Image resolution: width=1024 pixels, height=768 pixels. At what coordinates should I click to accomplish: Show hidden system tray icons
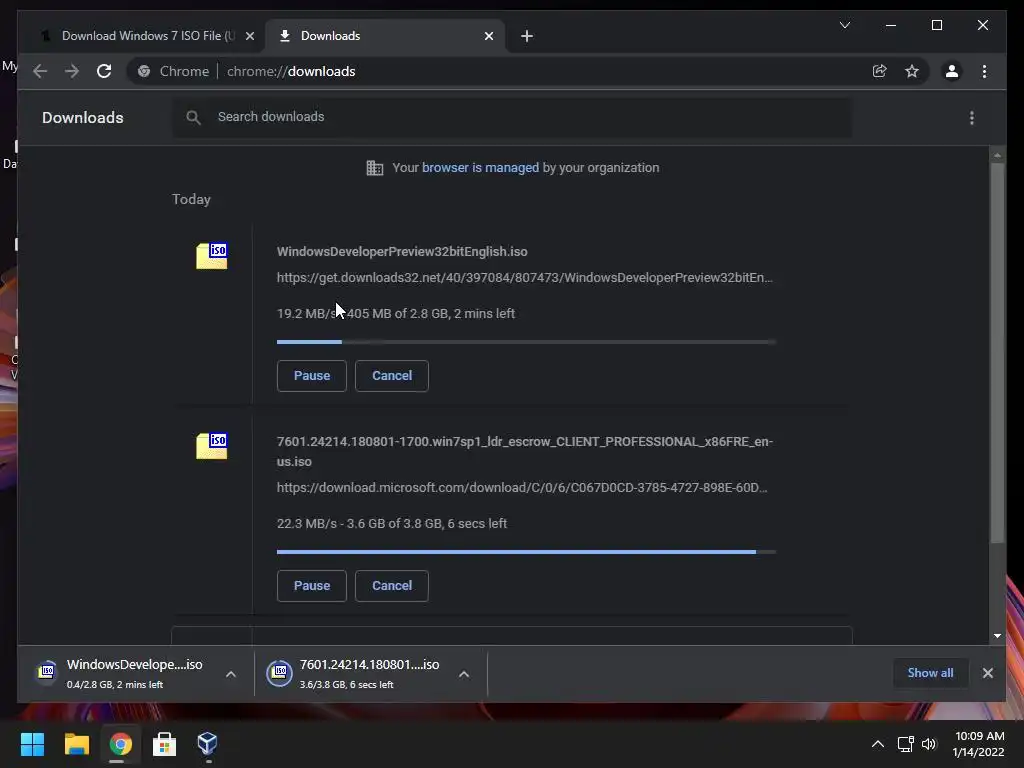pyautogui.click(x=878, y=744)
